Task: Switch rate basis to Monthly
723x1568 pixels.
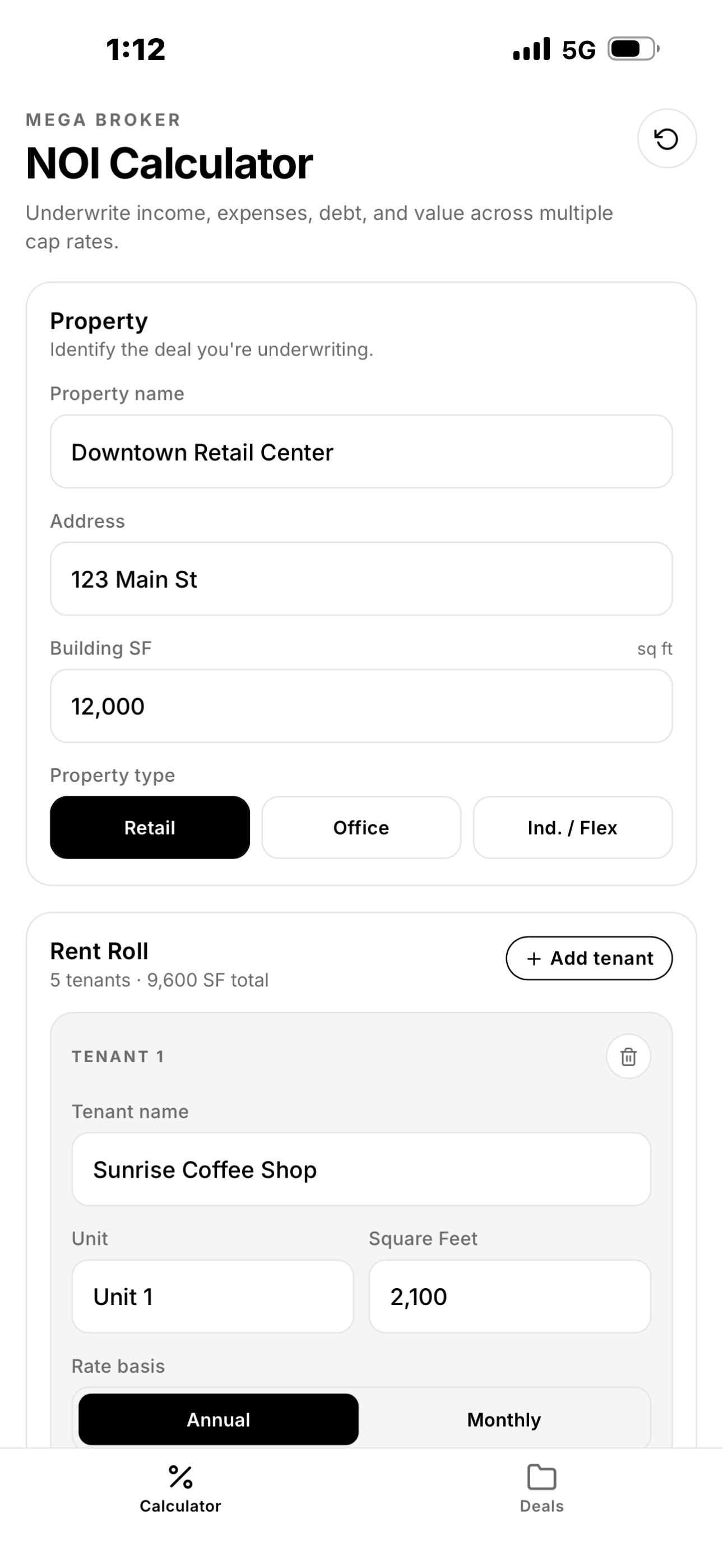Action: click(x=504, y=1419)
